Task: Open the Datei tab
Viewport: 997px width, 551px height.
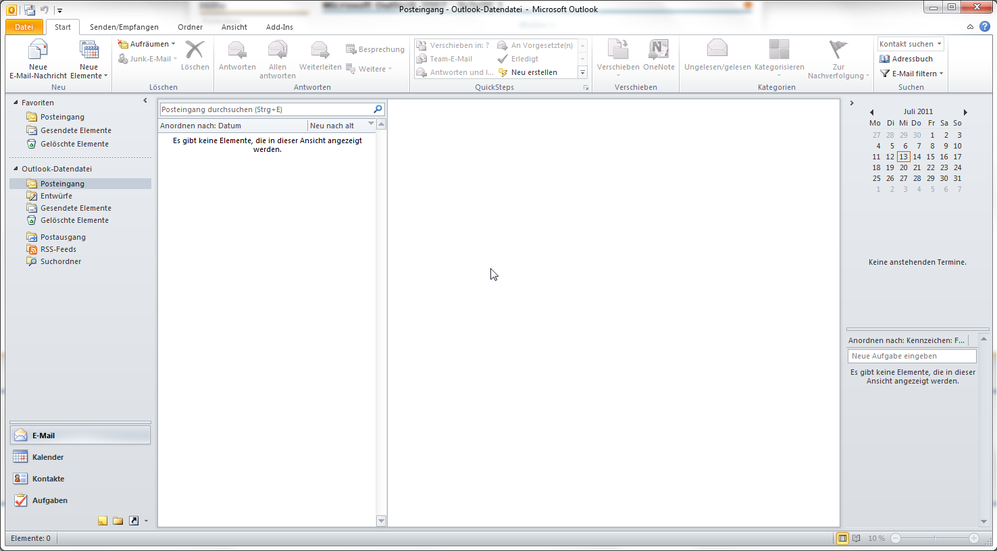Action: [24, 27]
